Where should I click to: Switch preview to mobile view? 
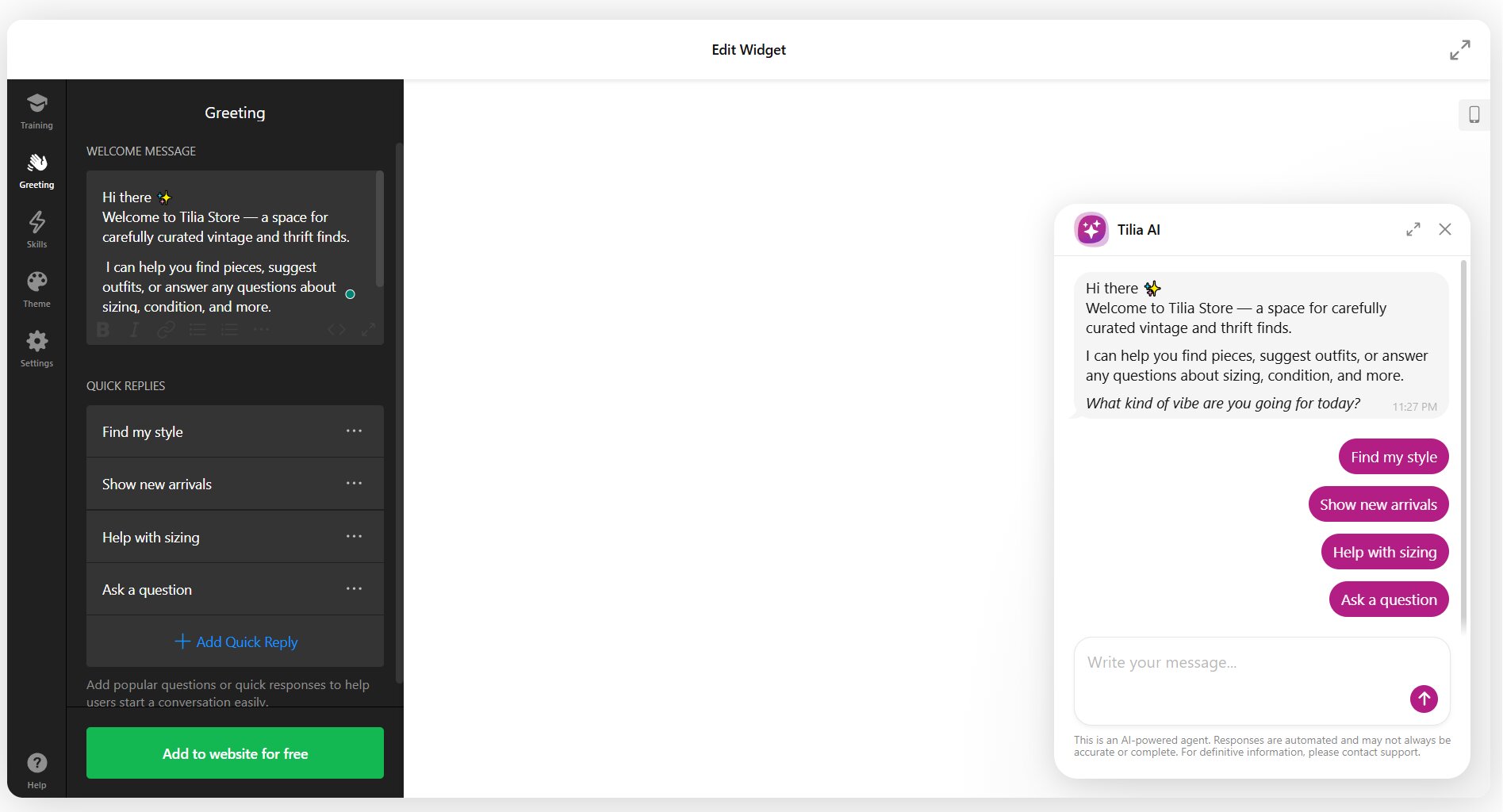1475,114
